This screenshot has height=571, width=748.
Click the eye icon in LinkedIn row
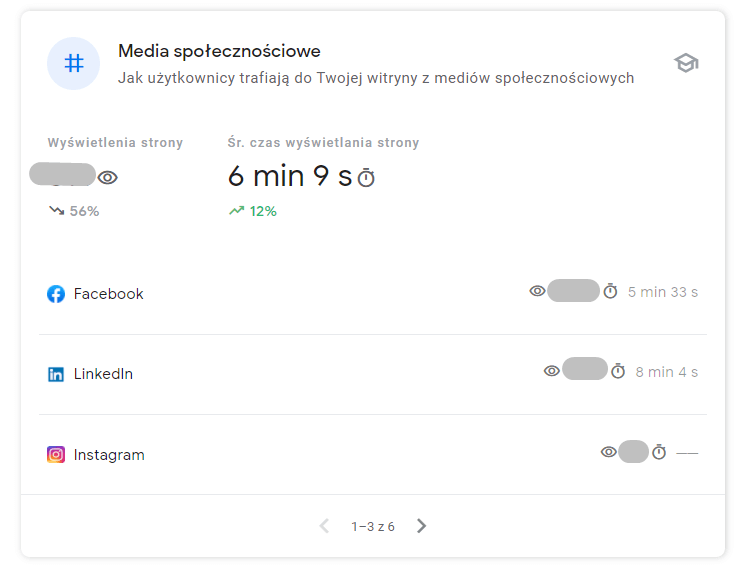551,371
